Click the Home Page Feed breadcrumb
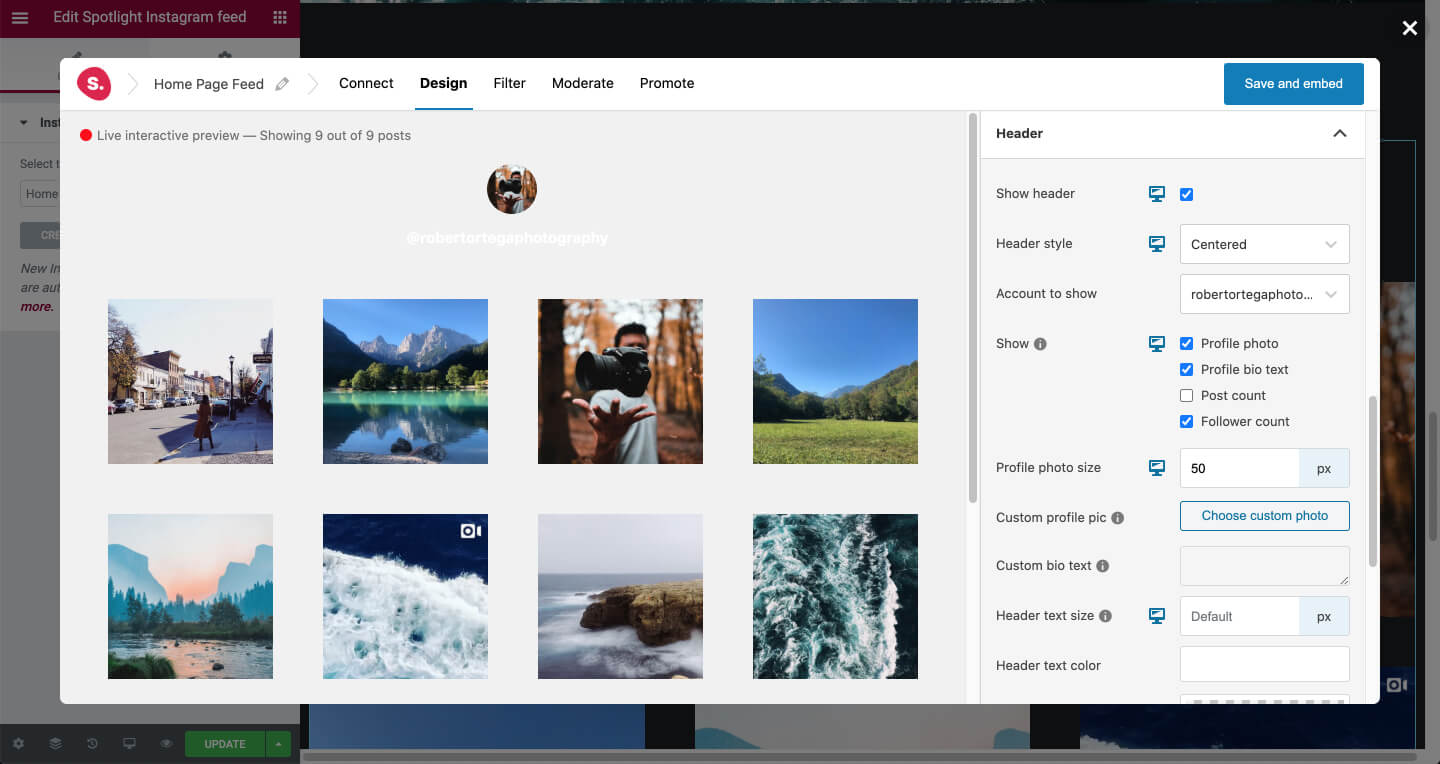The width and height of the screenshot is (1440, 764). [x=209, y=84]
